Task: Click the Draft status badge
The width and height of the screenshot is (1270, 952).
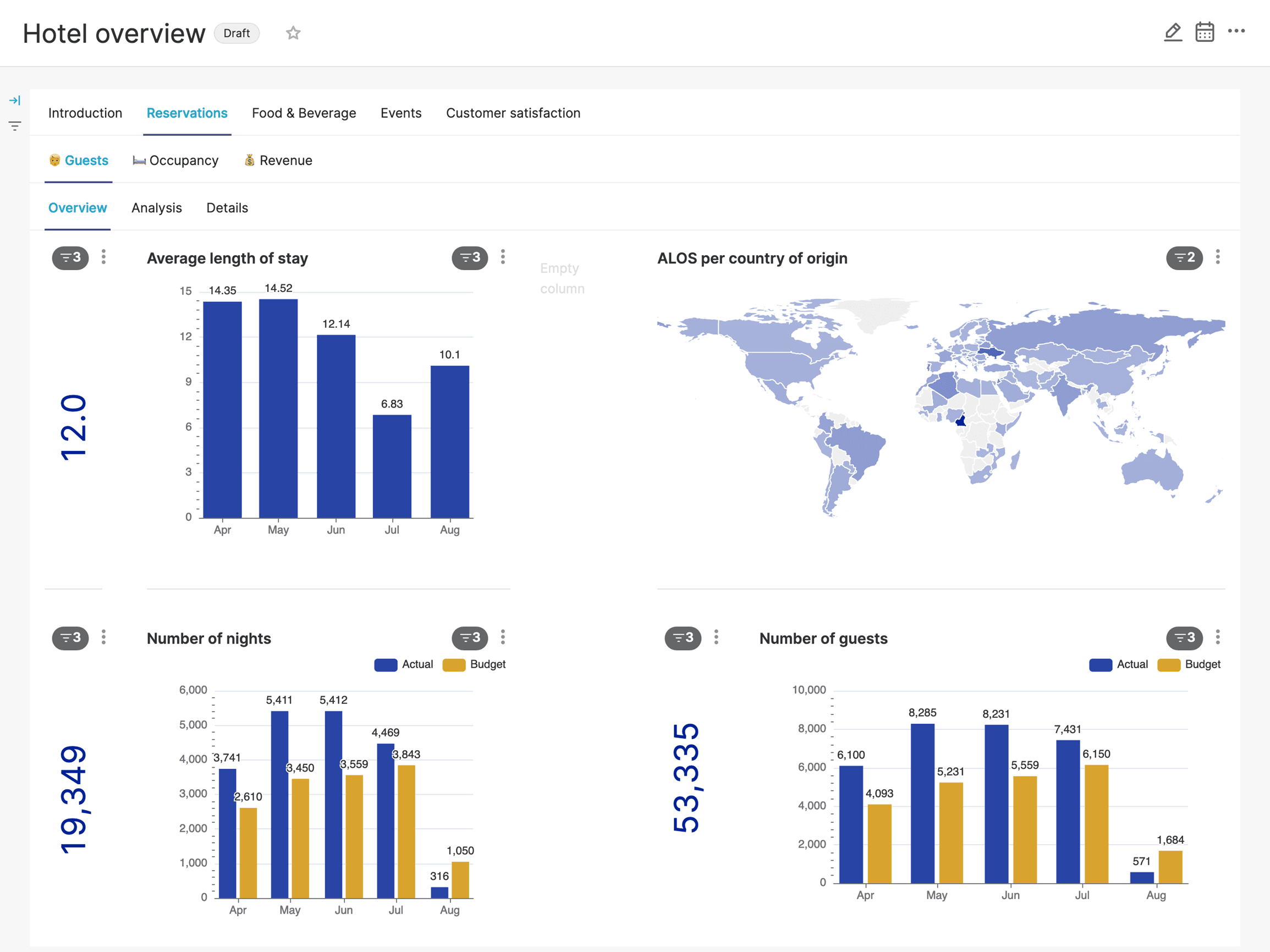Action: click(x=237, y=34)
